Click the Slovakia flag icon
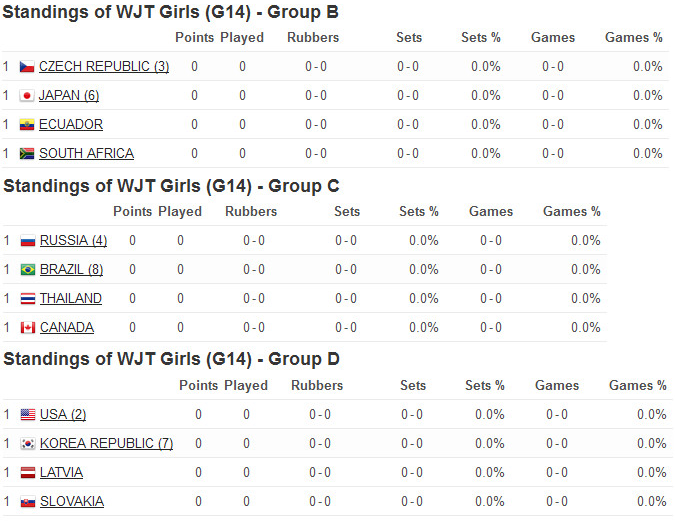This screenshot has width=675, height=521. click(x=28, y=502)
